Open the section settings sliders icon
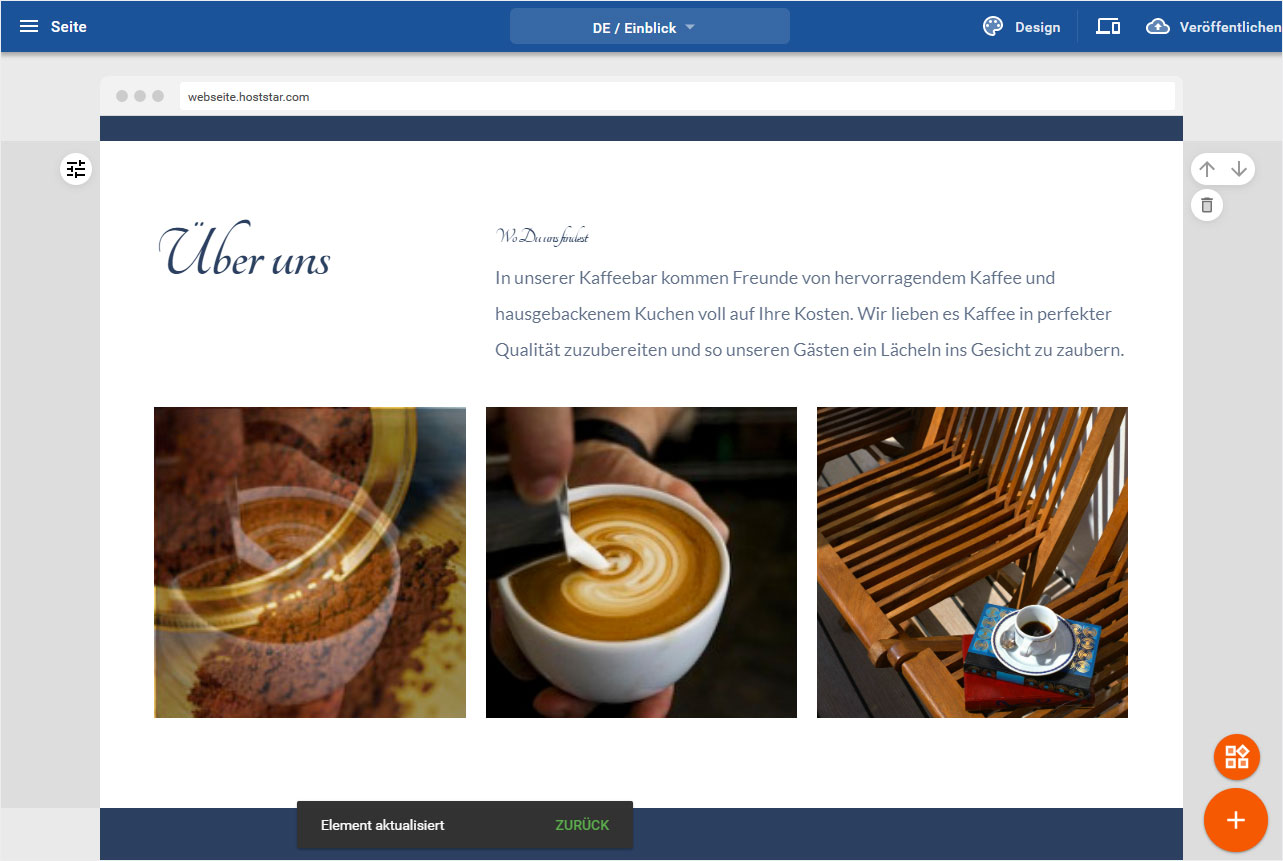This screenshot has height=861, width=1283. tap(76, 169)
